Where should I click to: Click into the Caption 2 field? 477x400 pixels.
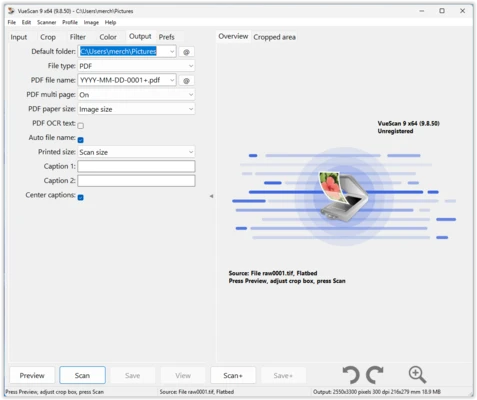coord(136,181)
